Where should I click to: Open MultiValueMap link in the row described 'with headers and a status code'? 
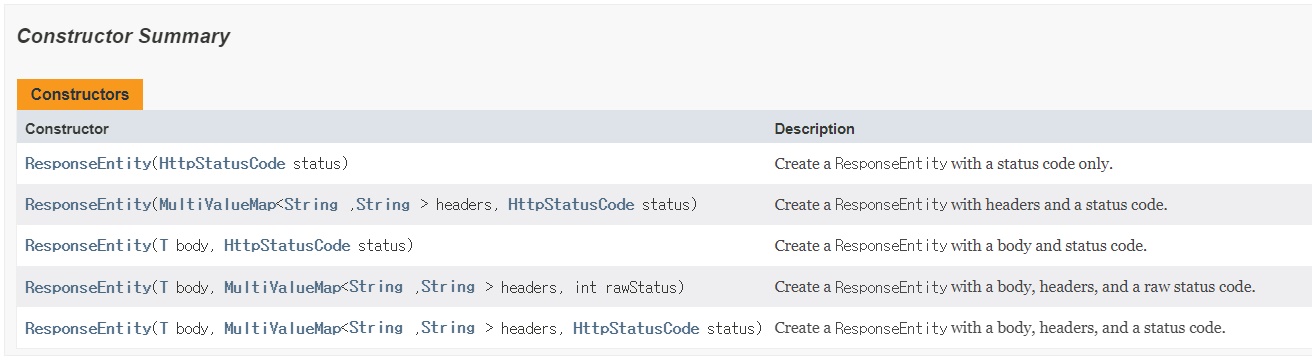(x=217, y=204)
